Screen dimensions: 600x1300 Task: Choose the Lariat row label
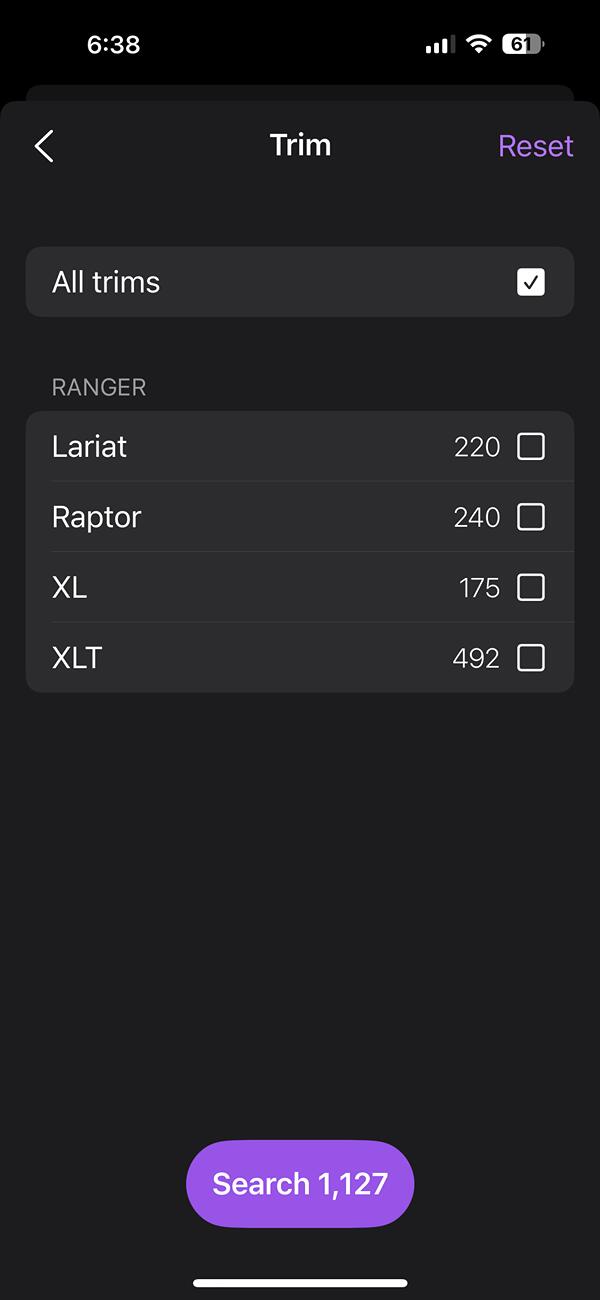click(x=89, y=446)
